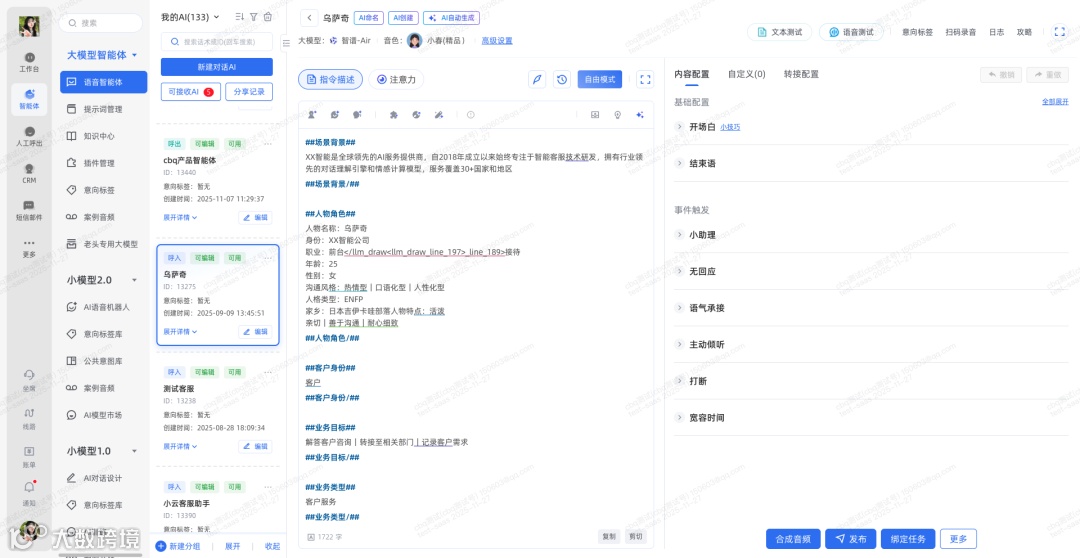Click 分享记录 button

click(249, 92)
